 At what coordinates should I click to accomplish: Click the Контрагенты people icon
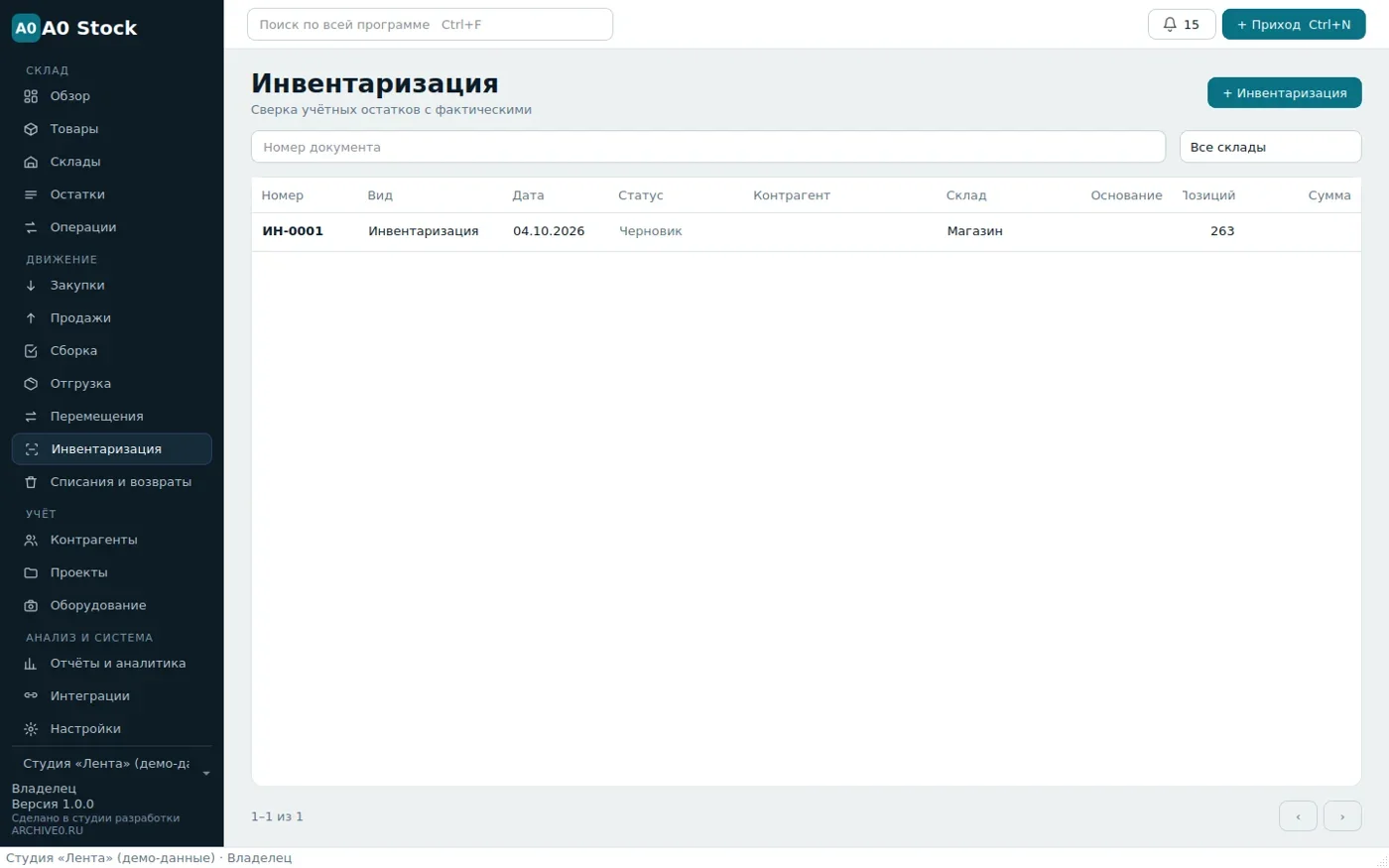click(31, 540)
